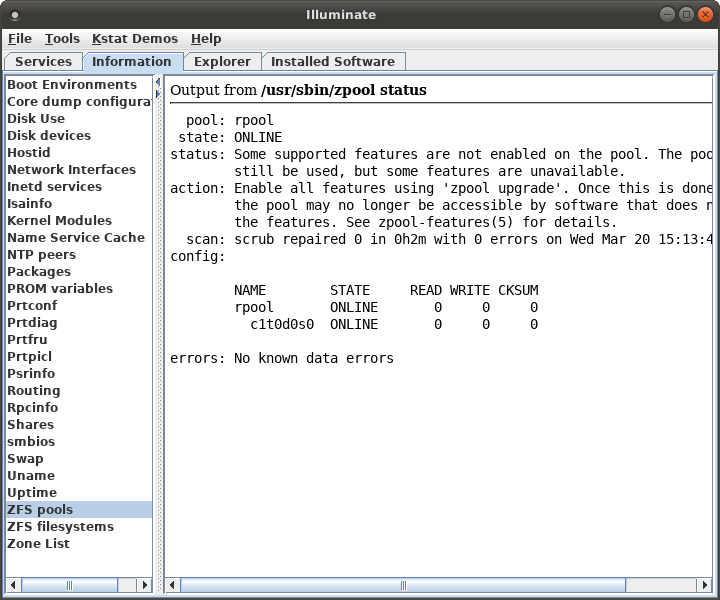Click the c1t0d0s0 device name

pos(282,324)
